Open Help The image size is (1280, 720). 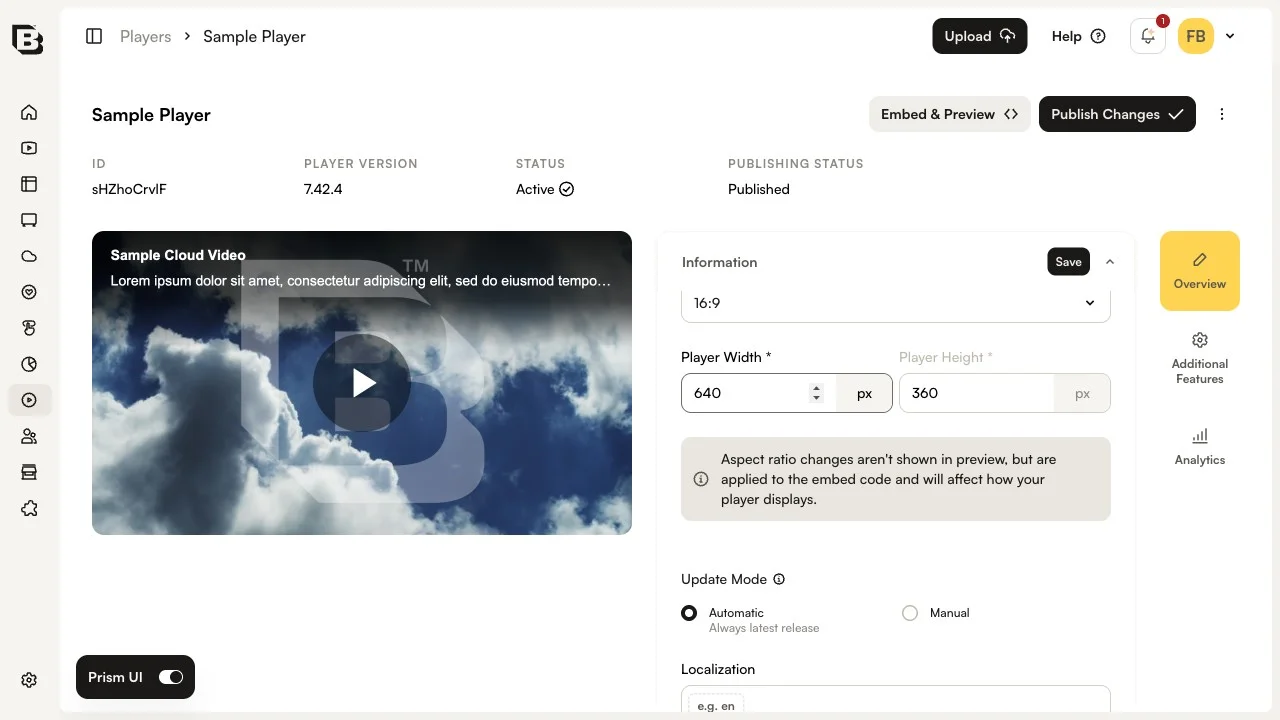click(x=1078, y=36)
